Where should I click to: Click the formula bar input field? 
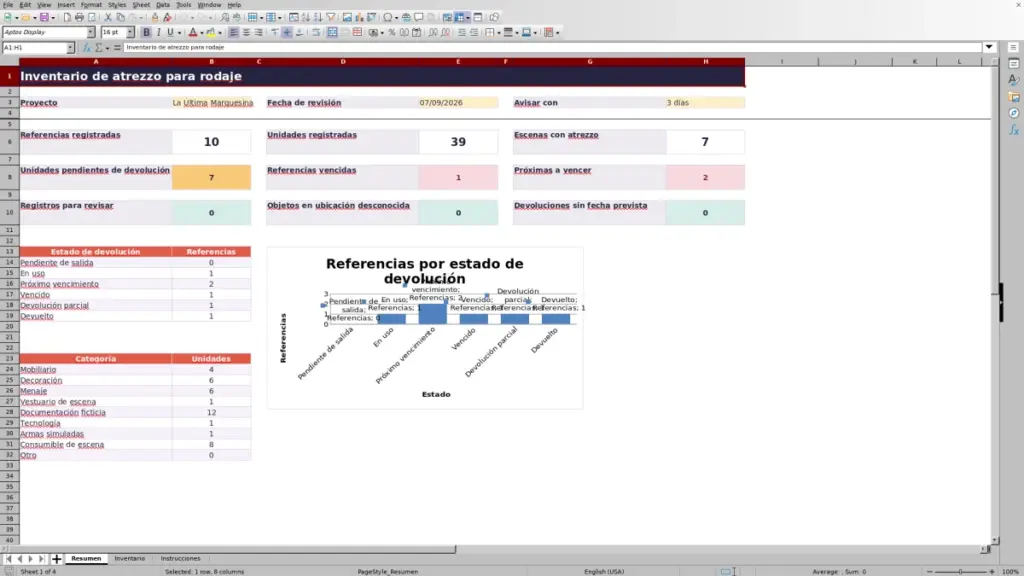tap(552, 47)
